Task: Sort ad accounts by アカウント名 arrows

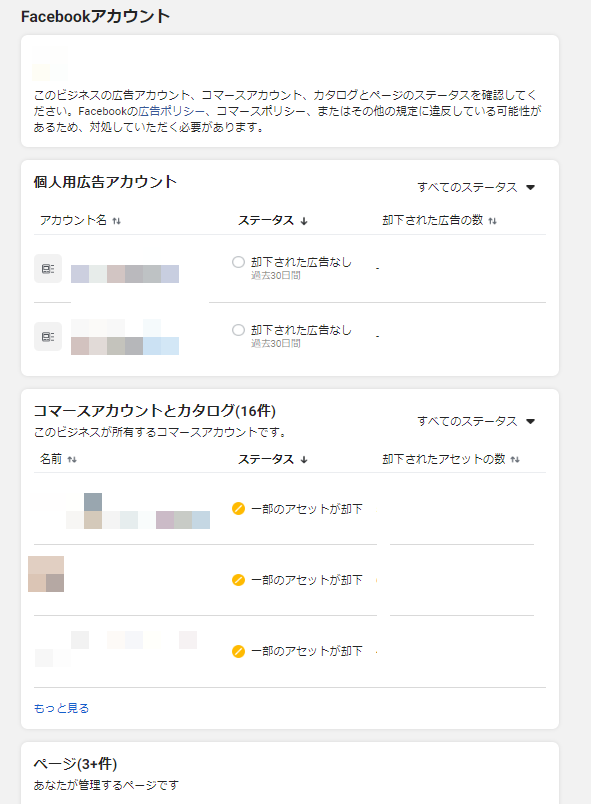Action: click(117, 221)
